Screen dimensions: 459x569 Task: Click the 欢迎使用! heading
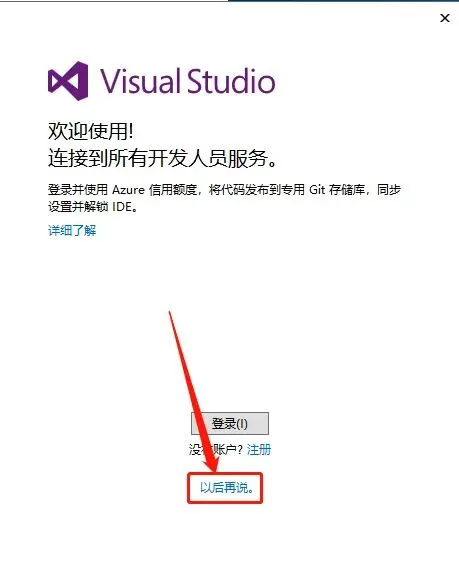coord(90,131)
